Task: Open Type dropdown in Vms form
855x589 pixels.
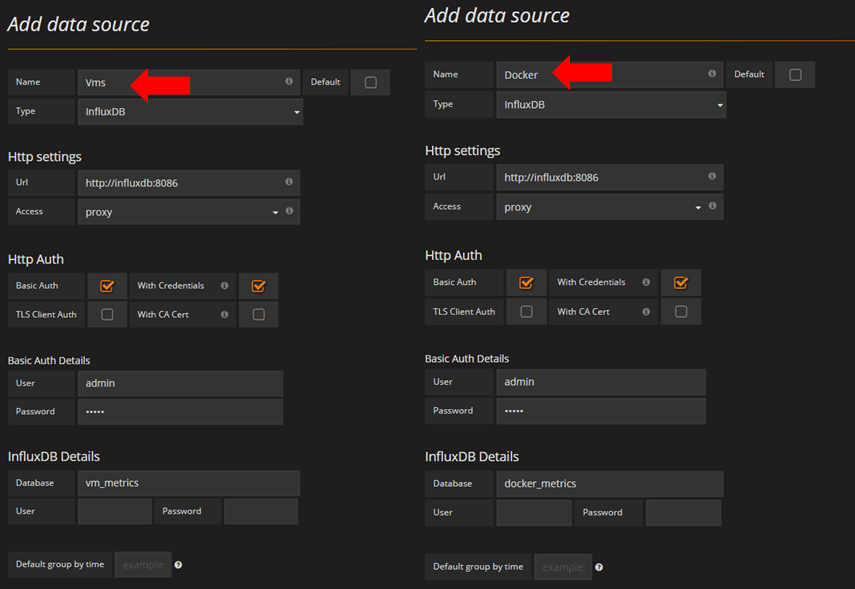Action: point(190,112)
